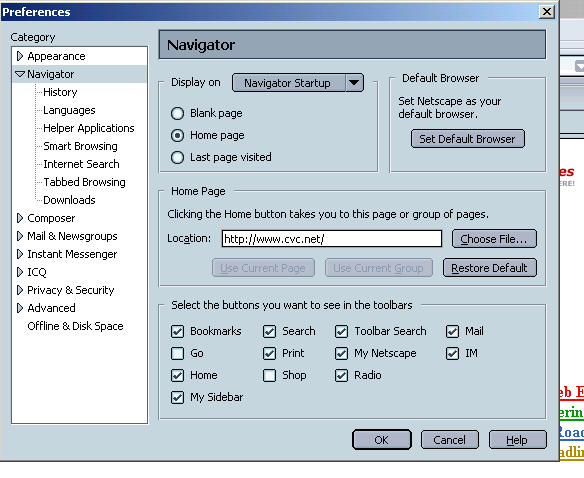This screenshot has height=478, width=584.
Task: Toggle the My Sidebar checkbox
Action: coord(177,397)
